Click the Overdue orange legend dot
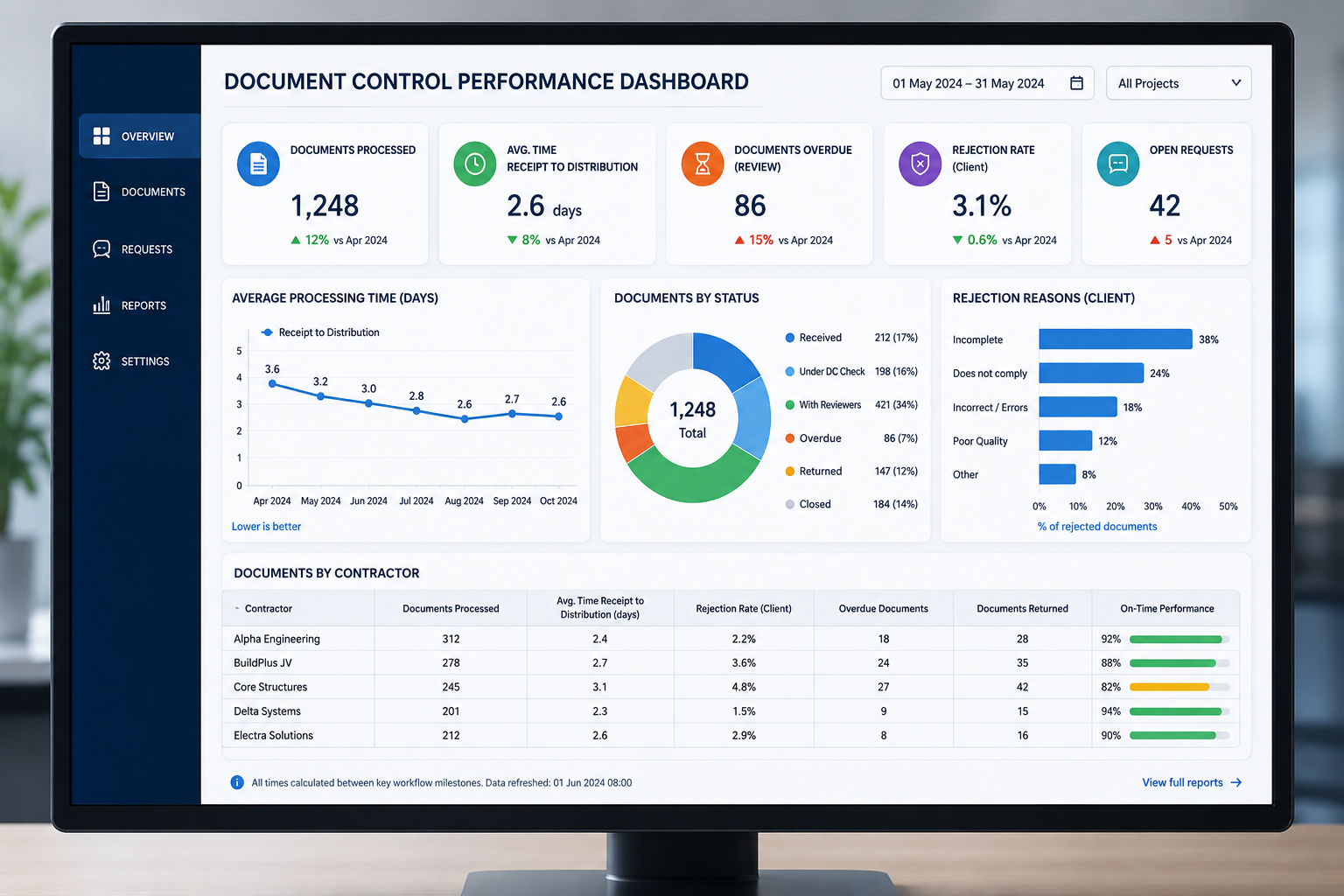1344x896 pixels. [790, 438]
